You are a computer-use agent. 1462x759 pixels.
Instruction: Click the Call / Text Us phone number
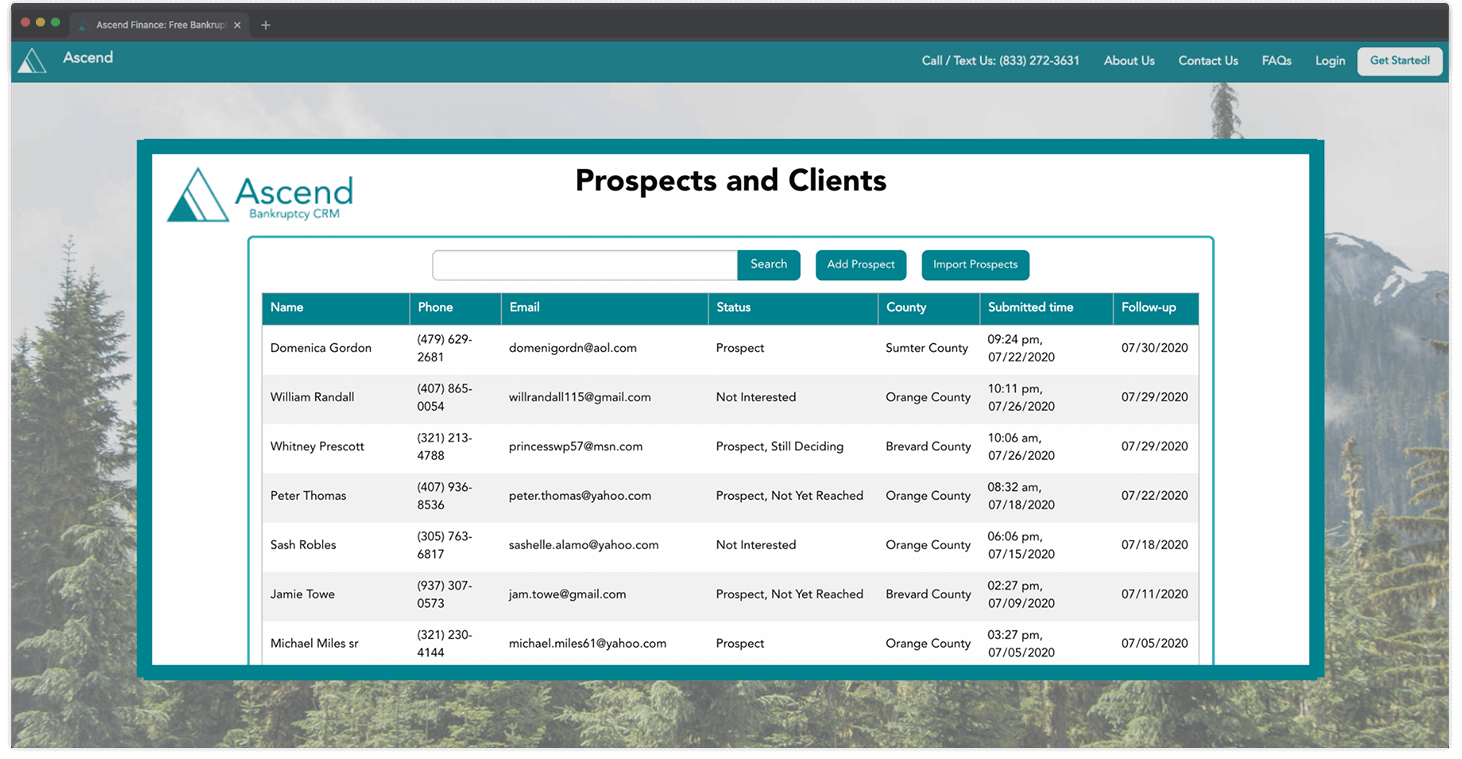coord(1000,60)
